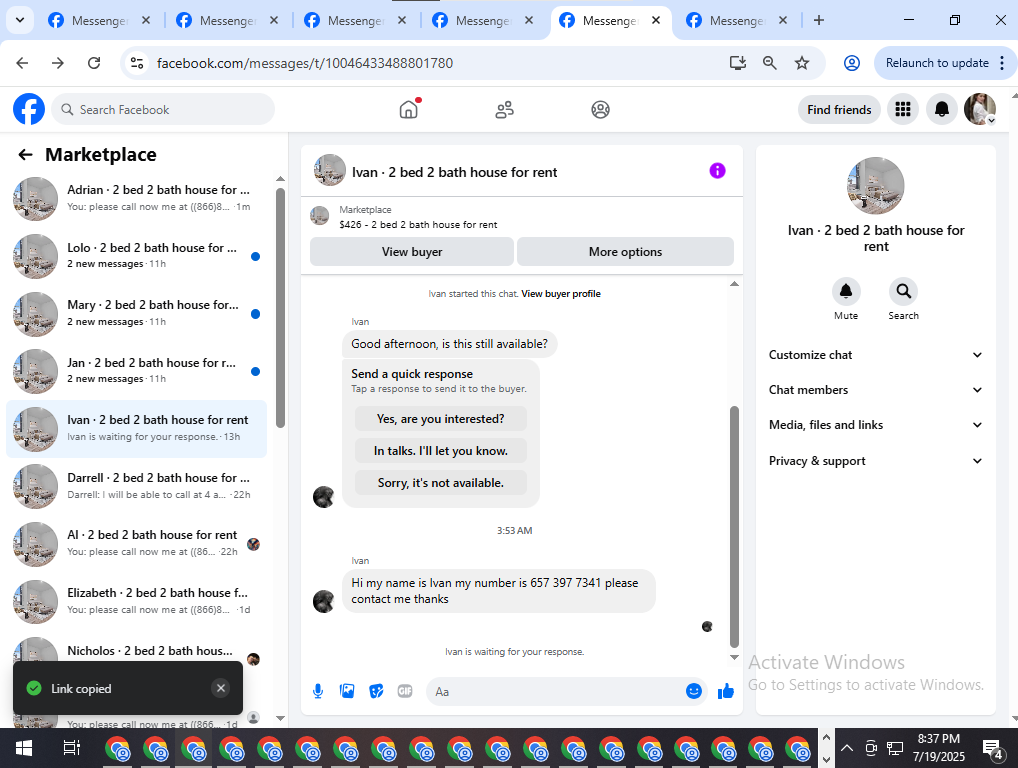The height and width of the screenshot is (768, 1018).
Task: Send quick response Sorry, it's not available.
Action: point(440,483)
